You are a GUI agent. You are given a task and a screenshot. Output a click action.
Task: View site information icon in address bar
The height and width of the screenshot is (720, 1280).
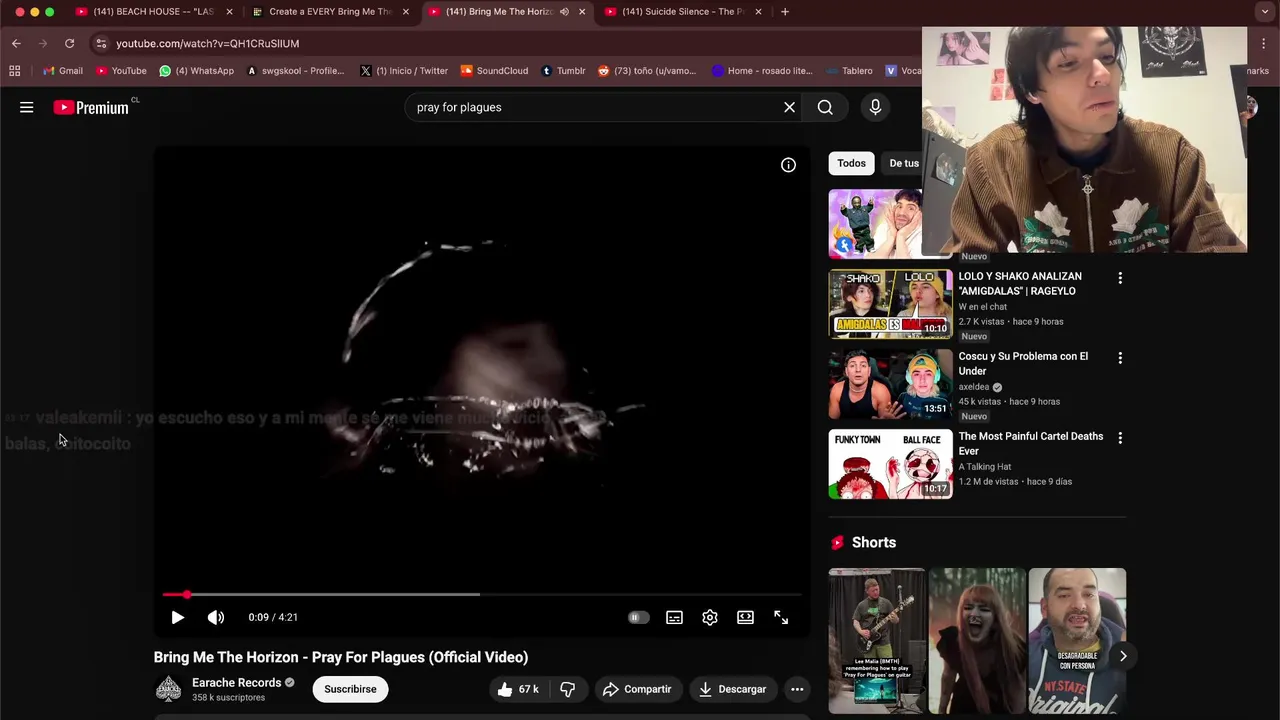tap(101, 43)
